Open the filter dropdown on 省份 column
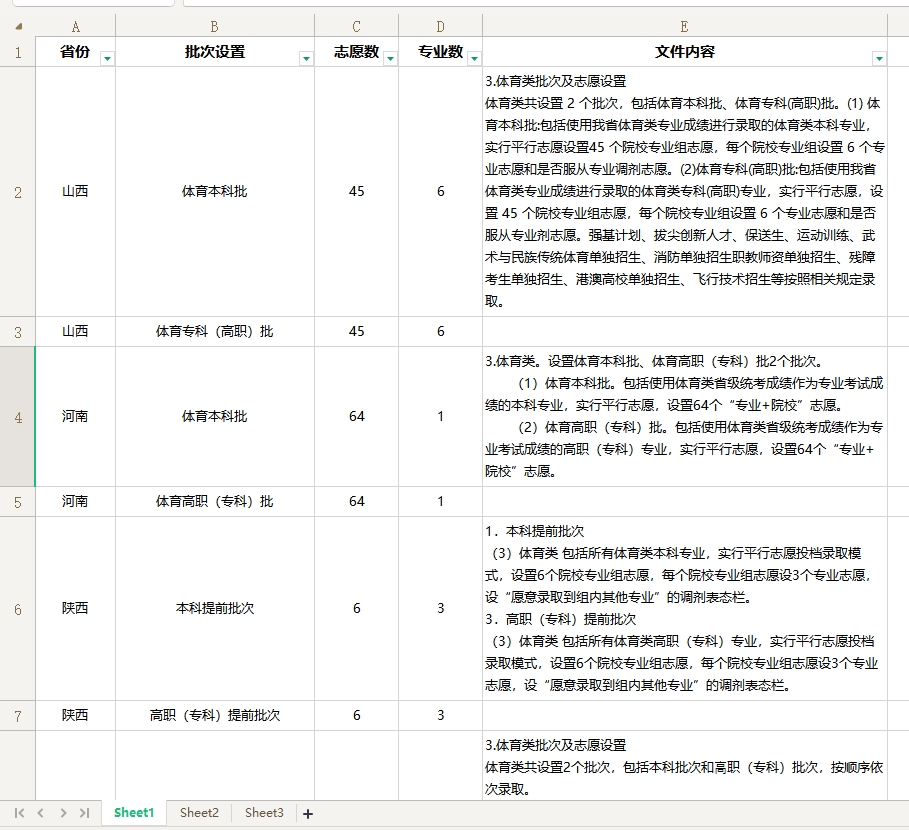 107,57
